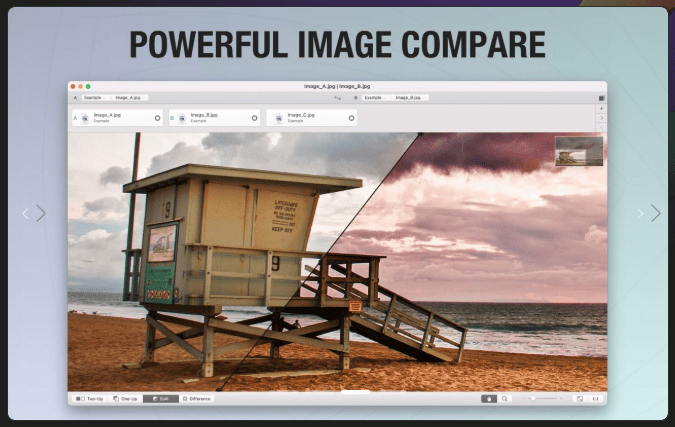Image resolution: width=675 pixels, height=427 pixels.
Task: Switch to One-Up view
Action: (125, 399)
